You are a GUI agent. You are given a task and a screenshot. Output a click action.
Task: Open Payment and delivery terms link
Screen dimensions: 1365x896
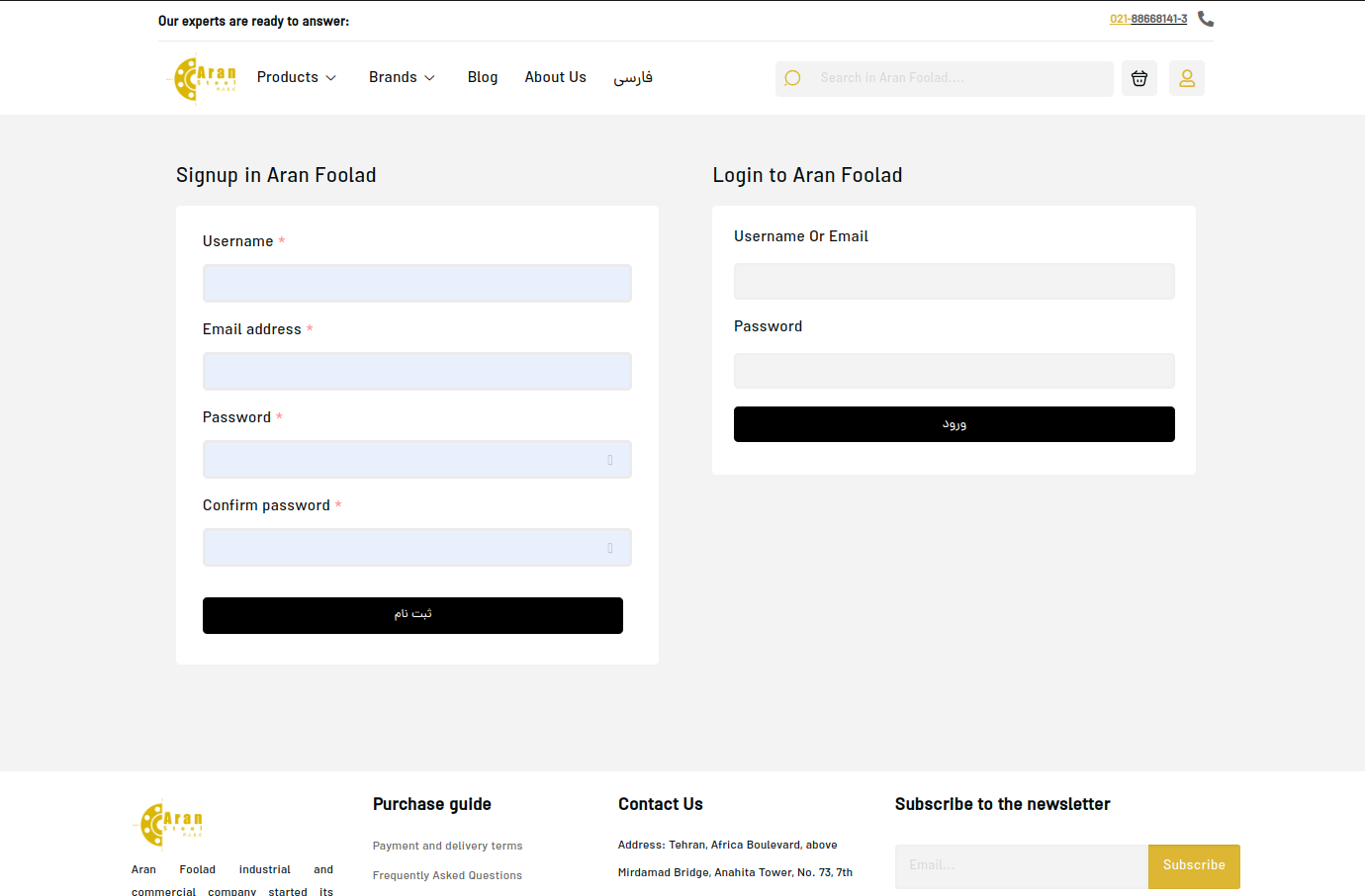click(x=447, y=846)
